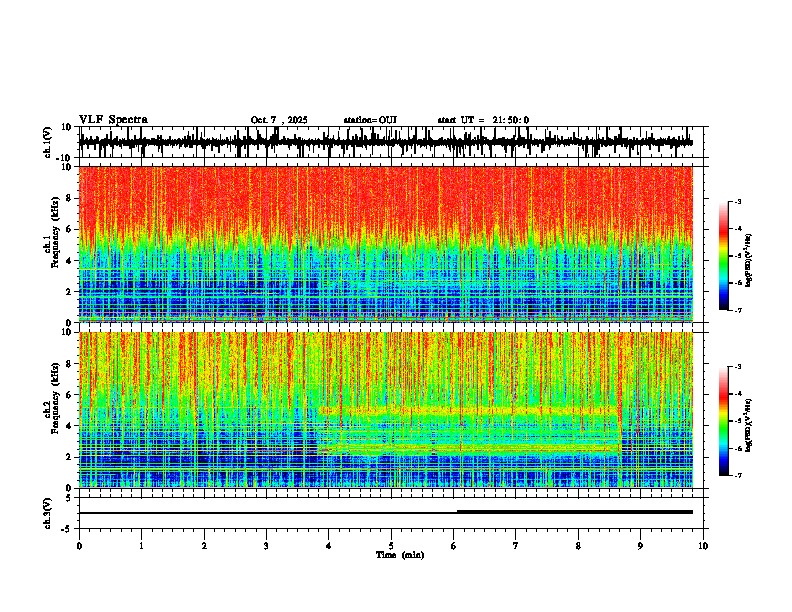
Task: Click the "5" tick on ch.3(V) axis
Action: [x=69, y=498]
